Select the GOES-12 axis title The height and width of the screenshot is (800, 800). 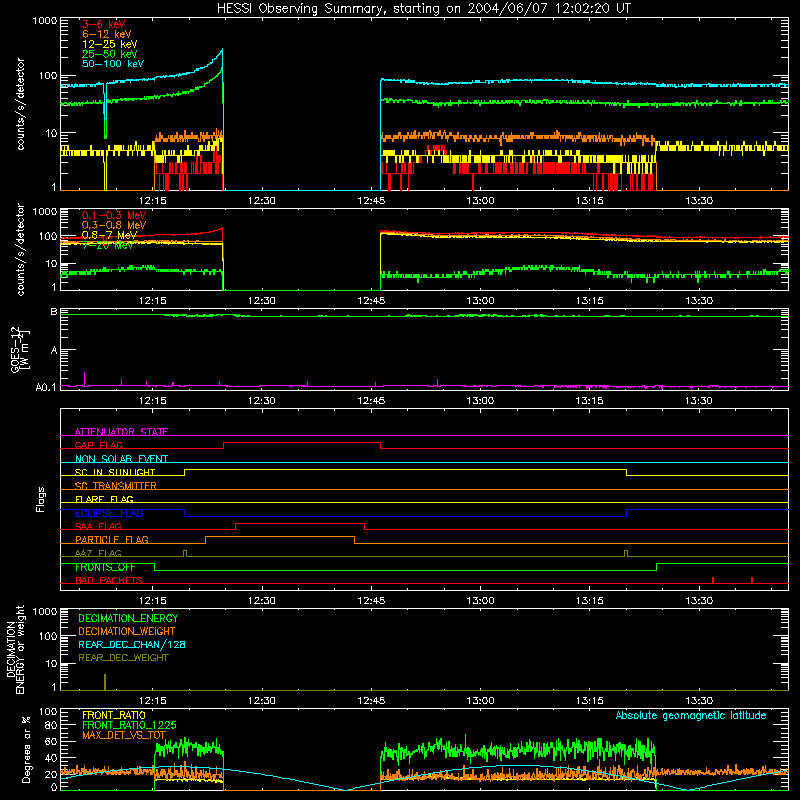click(20, 349)
